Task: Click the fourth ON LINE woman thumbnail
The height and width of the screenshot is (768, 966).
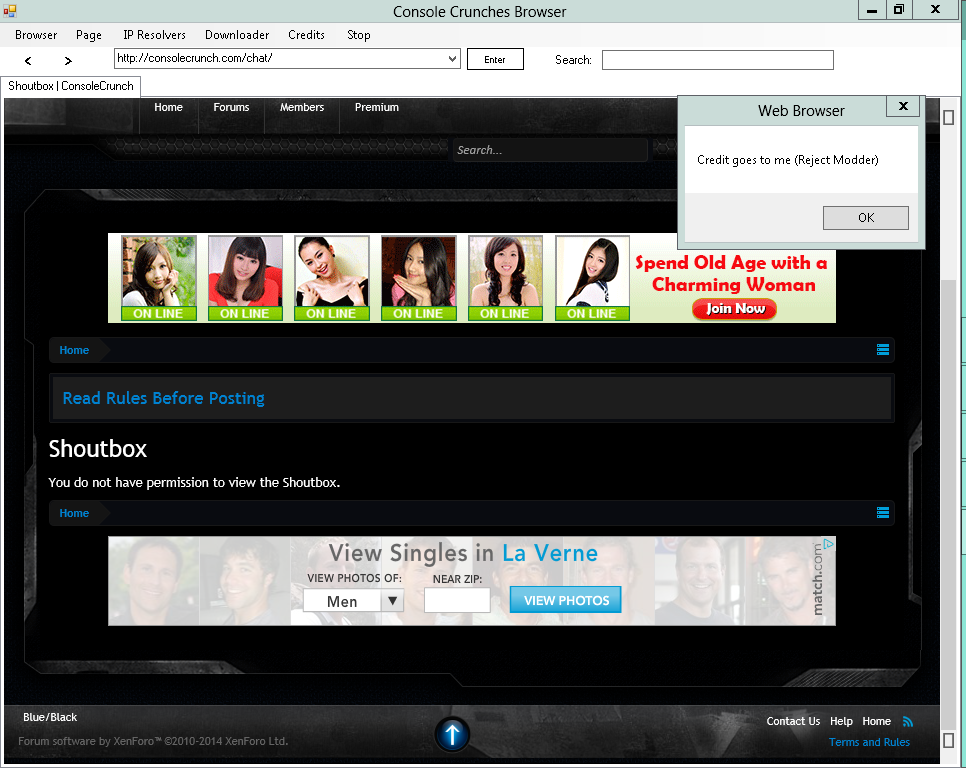Action: click(x=418, y=278)
